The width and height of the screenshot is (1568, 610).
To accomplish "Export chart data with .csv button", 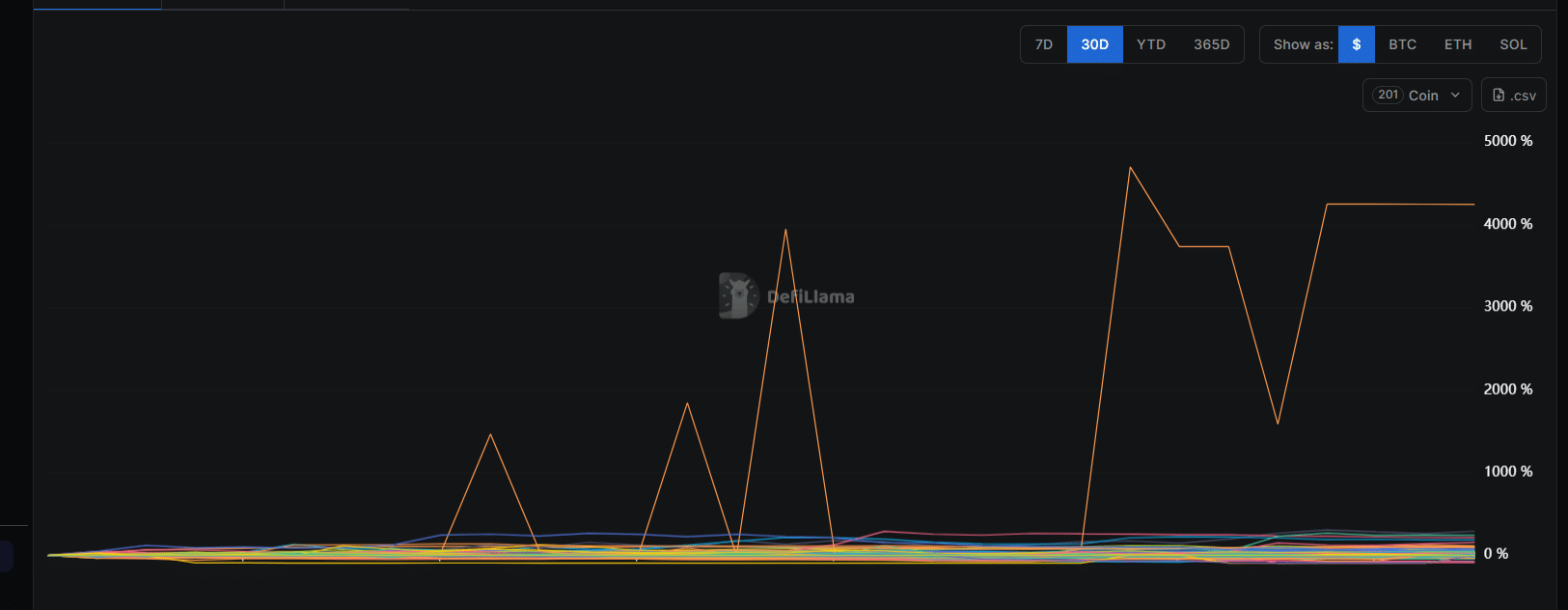I will (x=1513, y=95).
